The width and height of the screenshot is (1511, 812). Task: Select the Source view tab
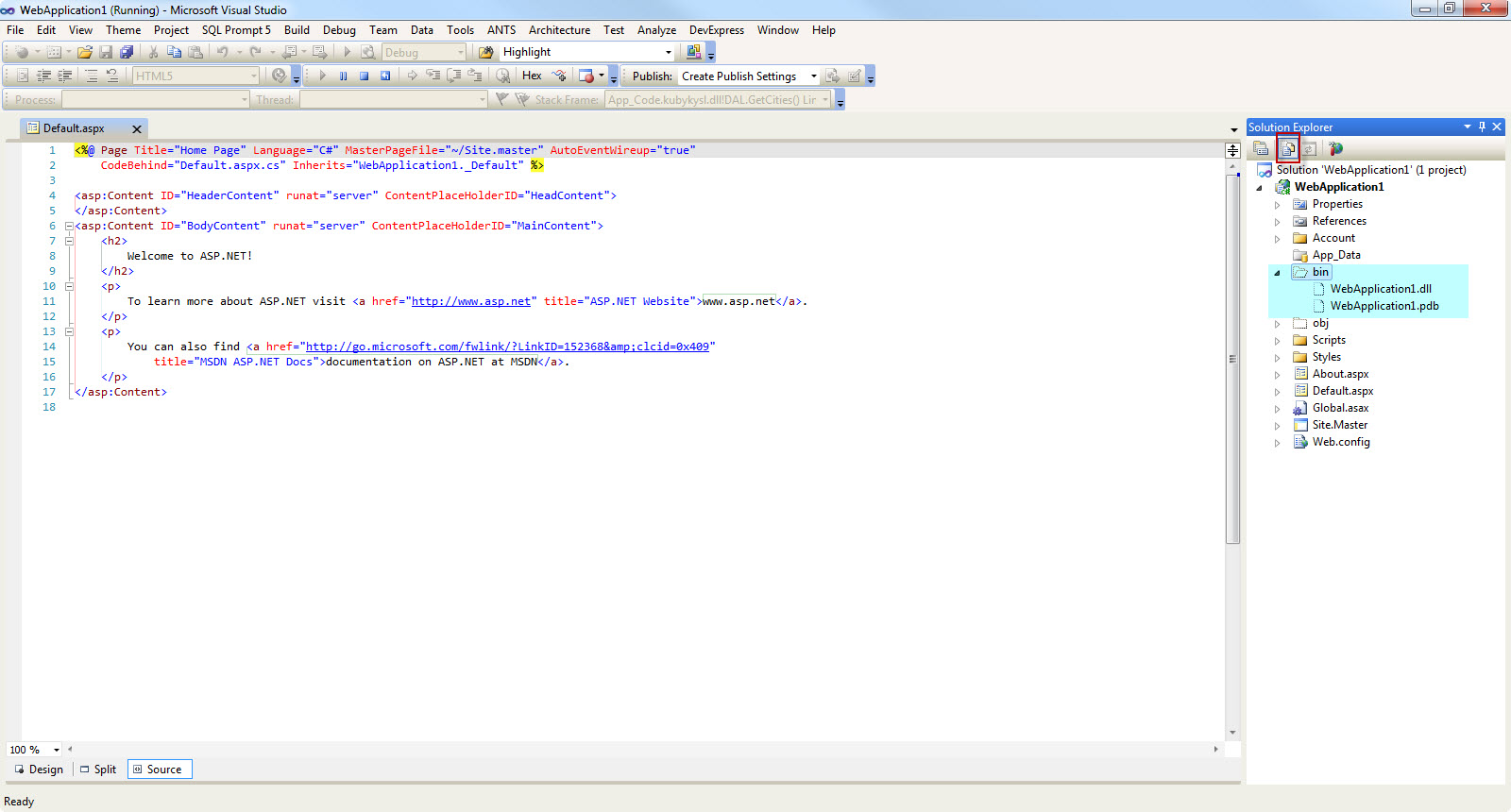(160, 770)
